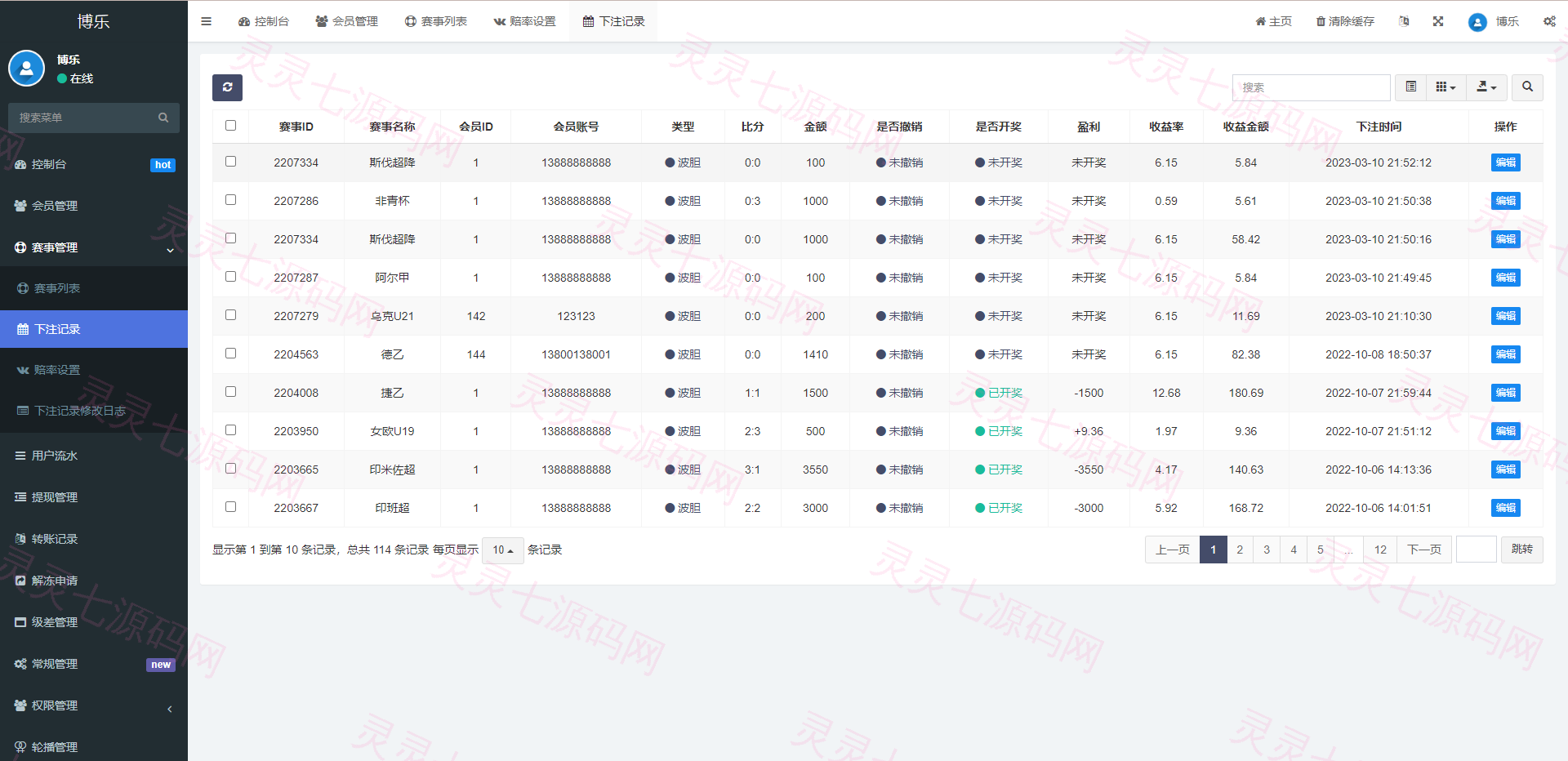Click the 博乐 user avatar in top bar
1568x761 pixels.
coord(1477,22)
